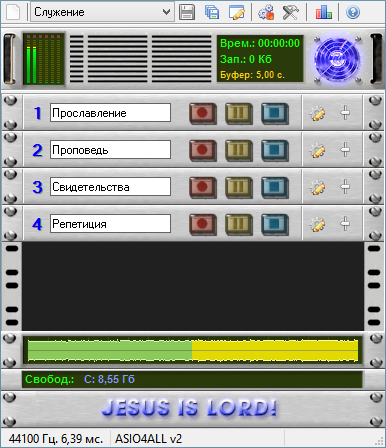Click the green-yellow buffer waveform display
This screenshot has height=448, width=386.
tap(193, 350)
